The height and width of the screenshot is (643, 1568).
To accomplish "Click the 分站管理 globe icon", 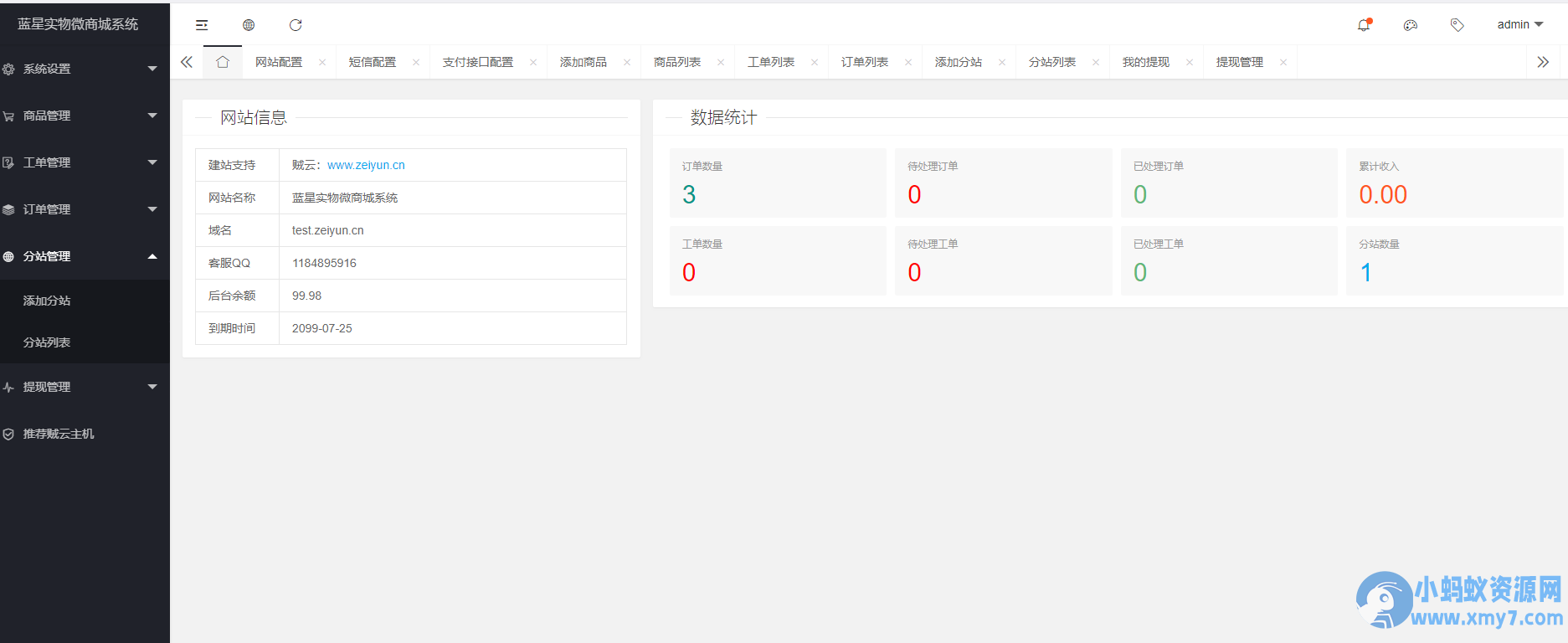I will click(x=8, y=257).
